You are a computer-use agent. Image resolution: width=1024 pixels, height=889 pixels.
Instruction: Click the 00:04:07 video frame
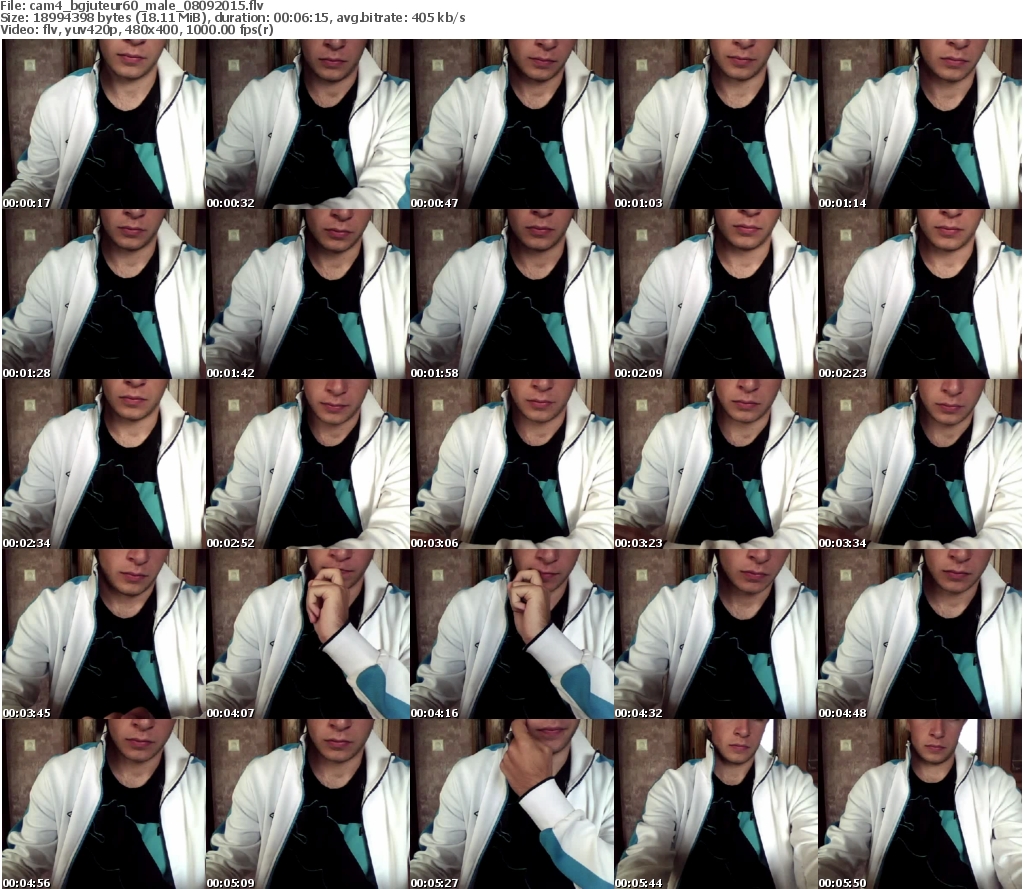(x=308, y=634)
